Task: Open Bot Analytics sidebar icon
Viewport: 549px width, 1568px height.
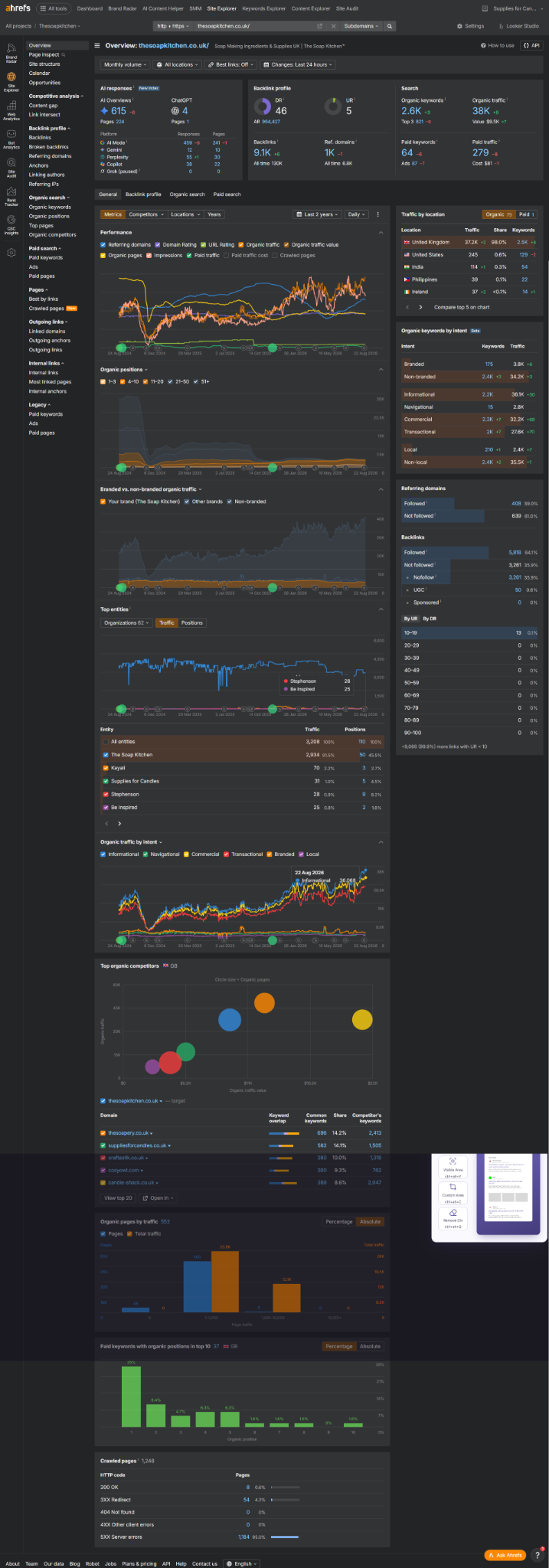Action: pyautogui.click(x=11, y=138)
